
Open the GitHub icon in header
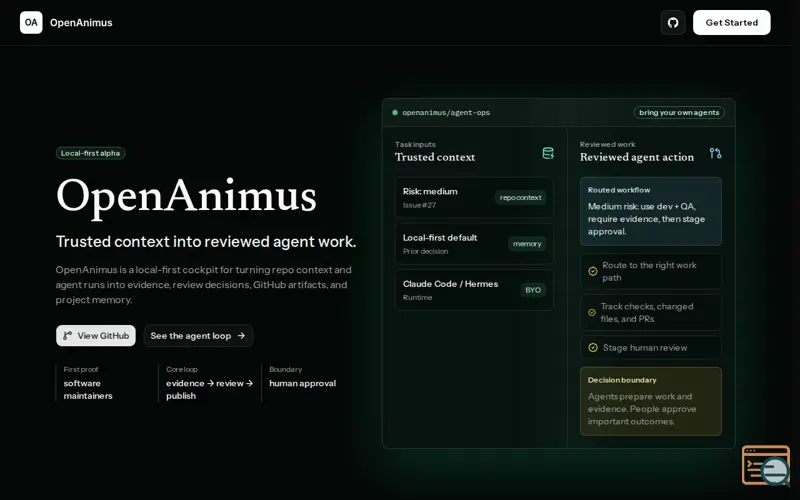click(673, 22)
